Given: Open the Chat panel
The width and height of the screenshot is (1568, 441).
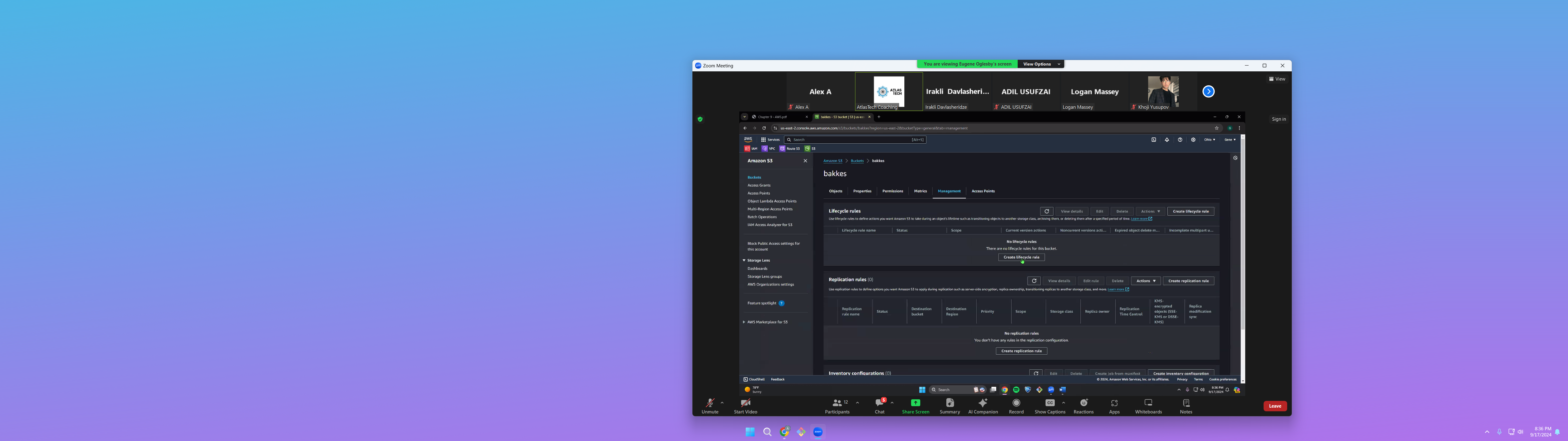Looking at the screenshot, I should (x=879, y=404).
